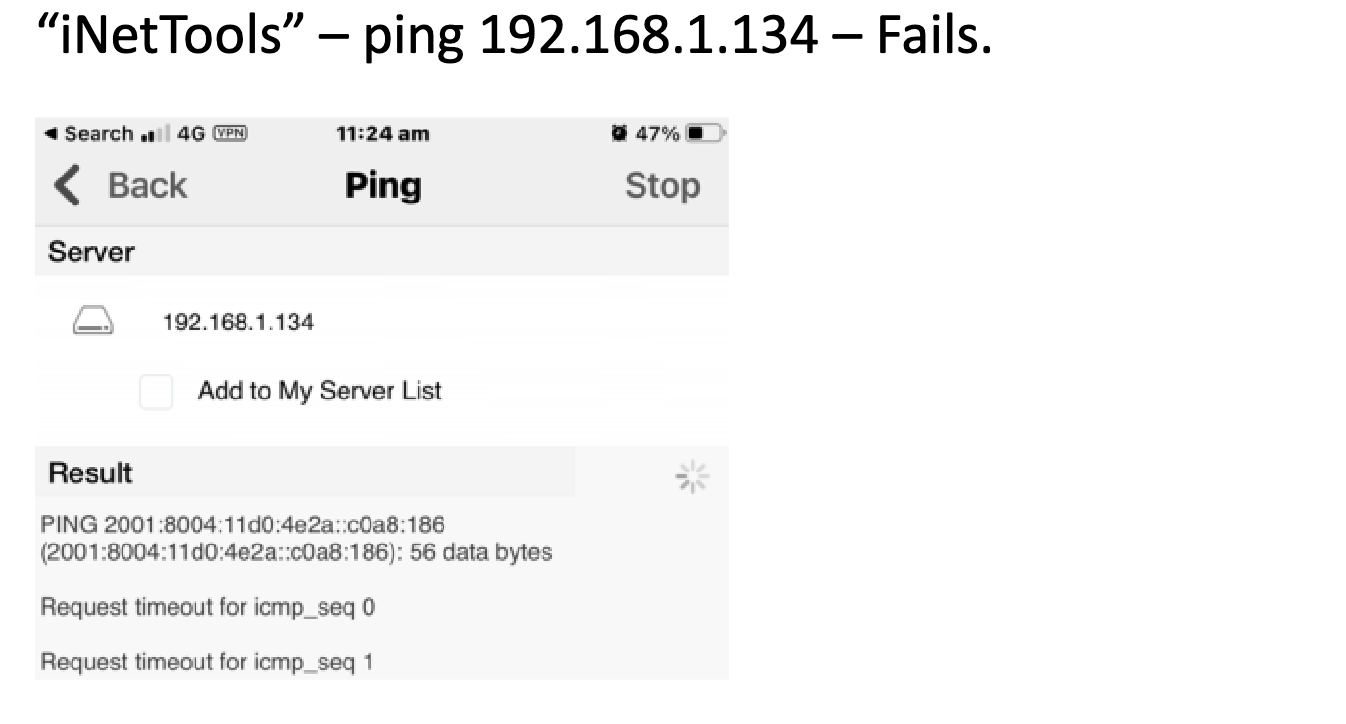The height and width of the screenshot is (724, 1346).
Task: Click the Result section header
Action: click(x=91, y=473)
